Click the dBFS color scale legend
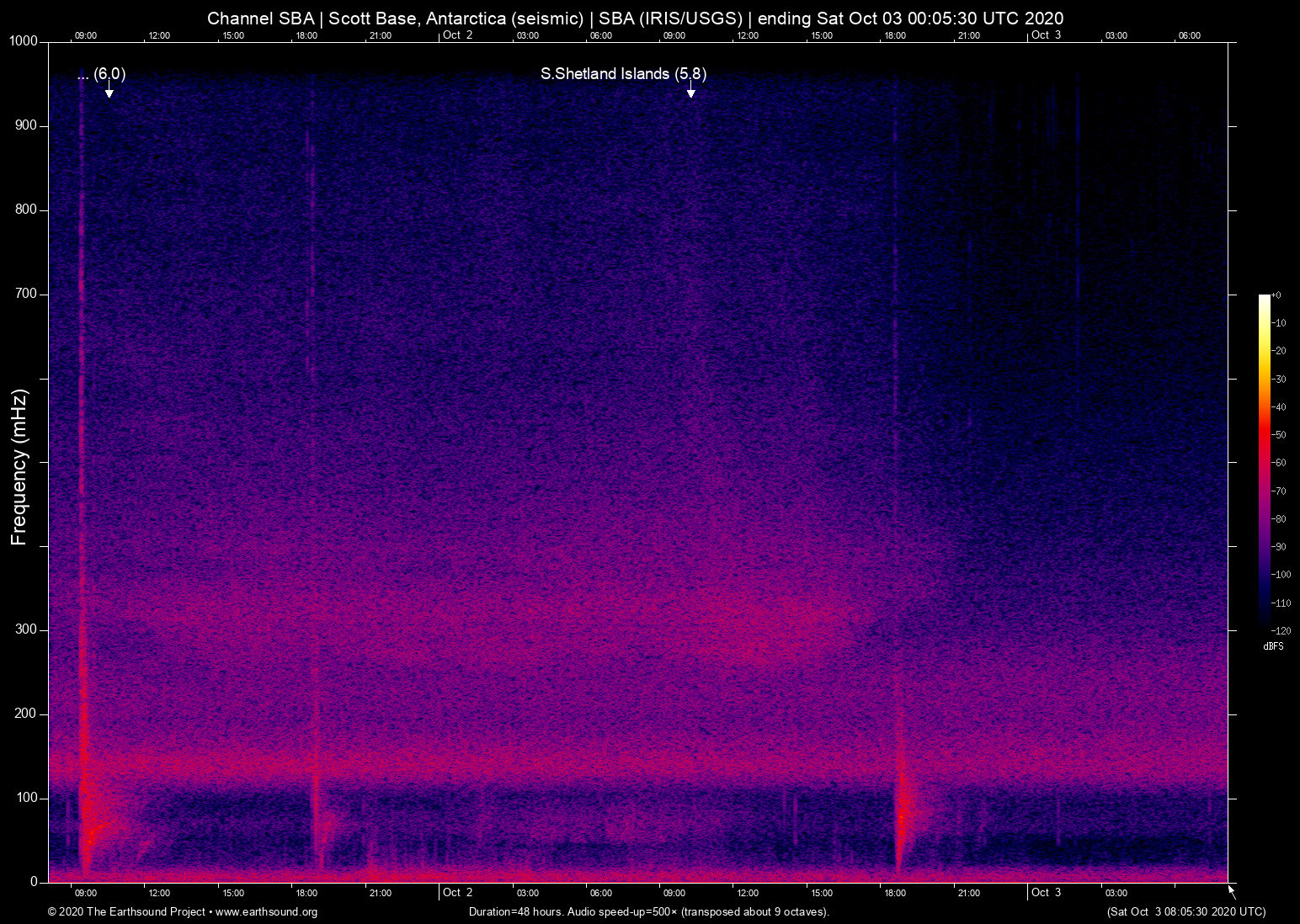The width and height of the screenshot is (1300, 924). (x=1265, y=463)
